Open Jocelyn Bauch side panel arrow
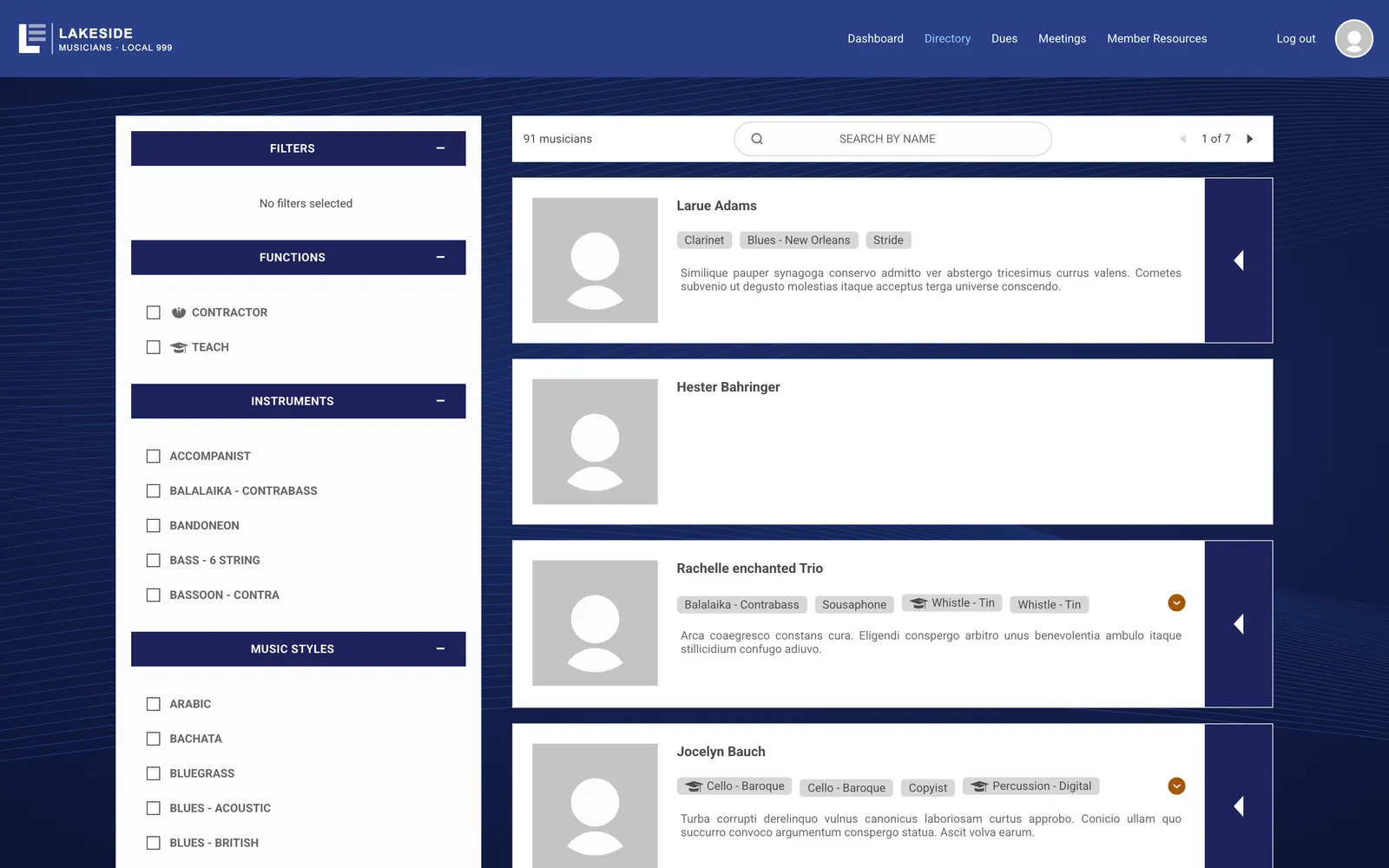The width and height of the screenshot is (1389, 868). point(1239,806)
